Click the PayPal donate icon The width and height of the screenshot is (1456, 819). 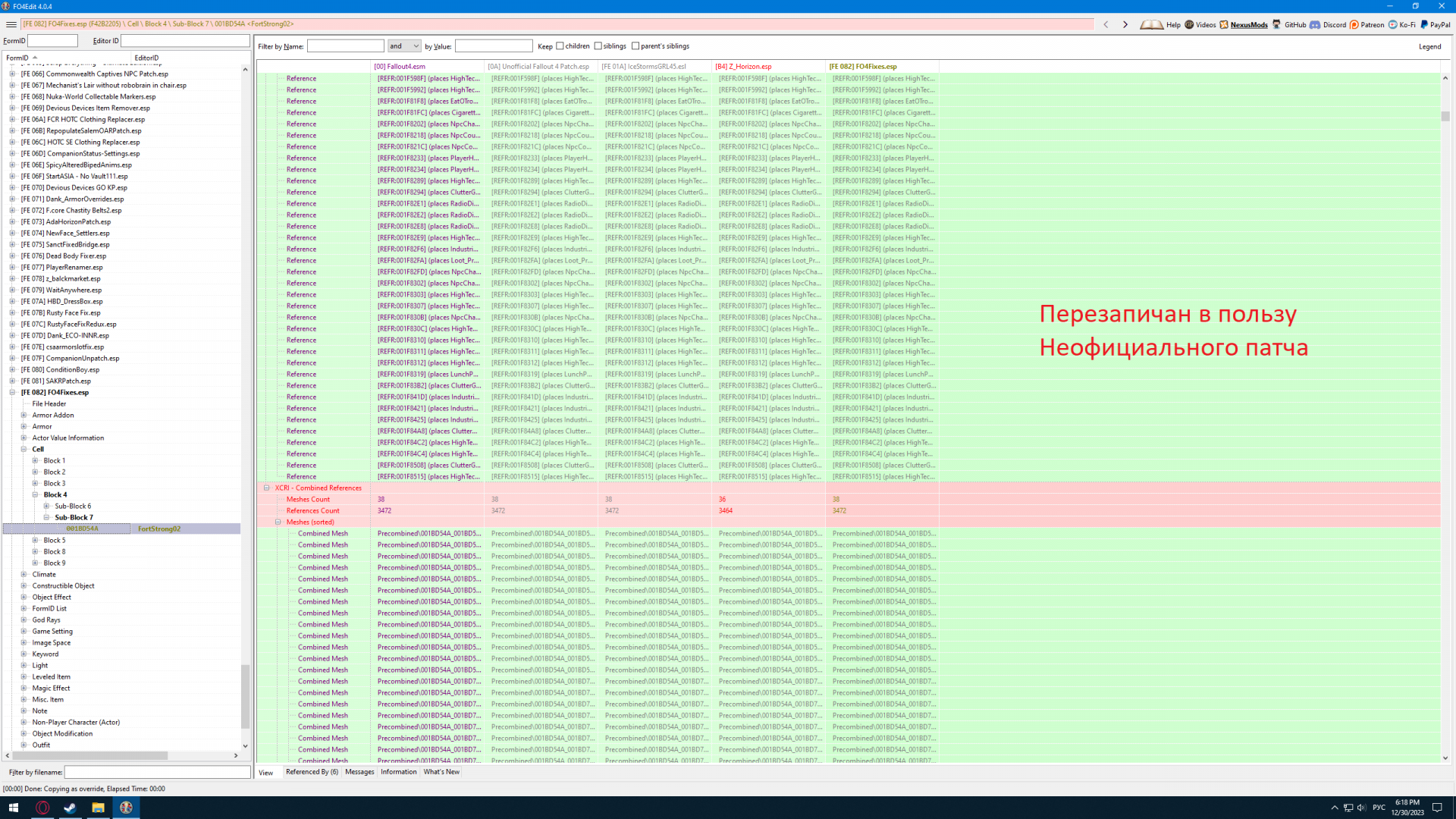[x=1424, y=25]
